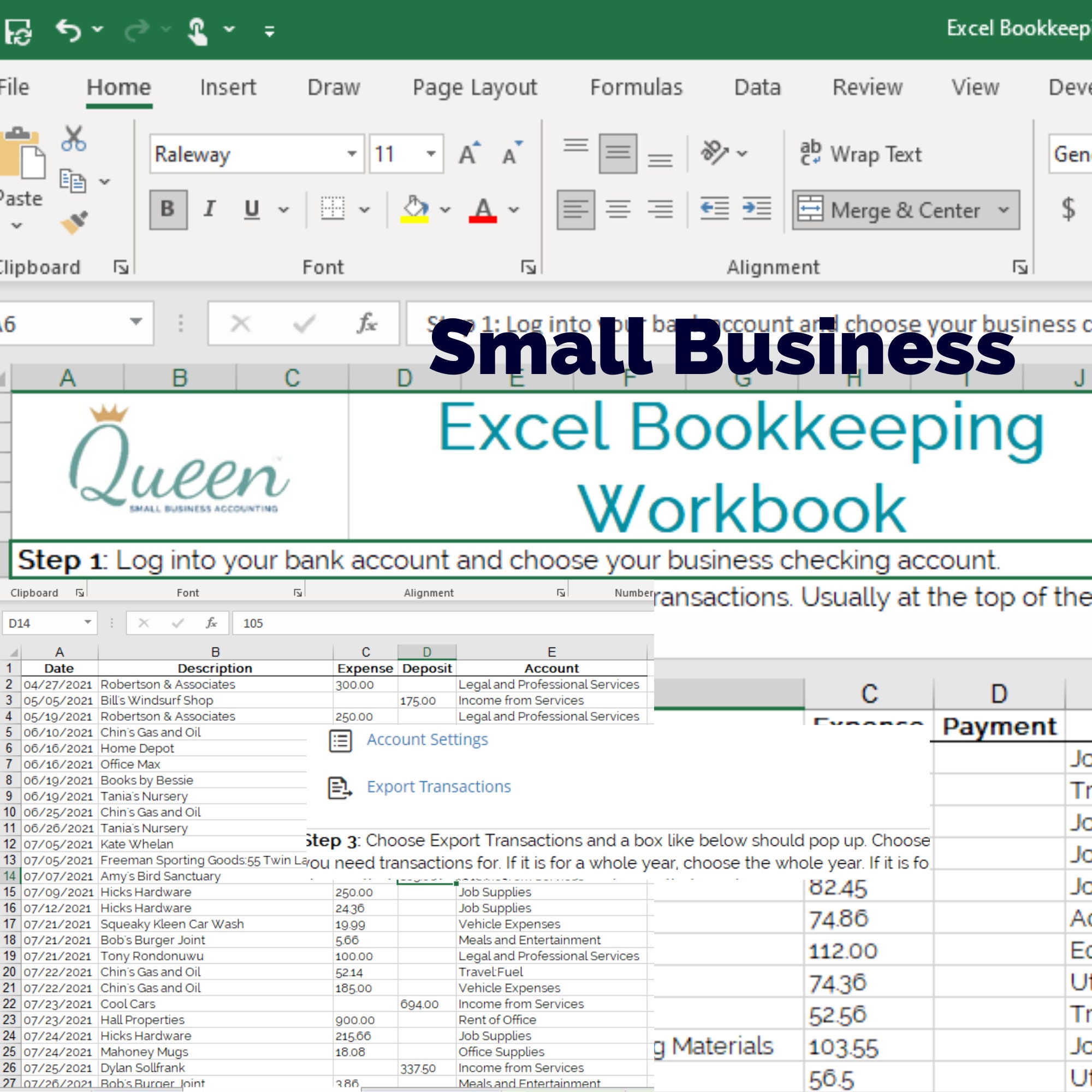Toggle Middle Align for cells

618,153
